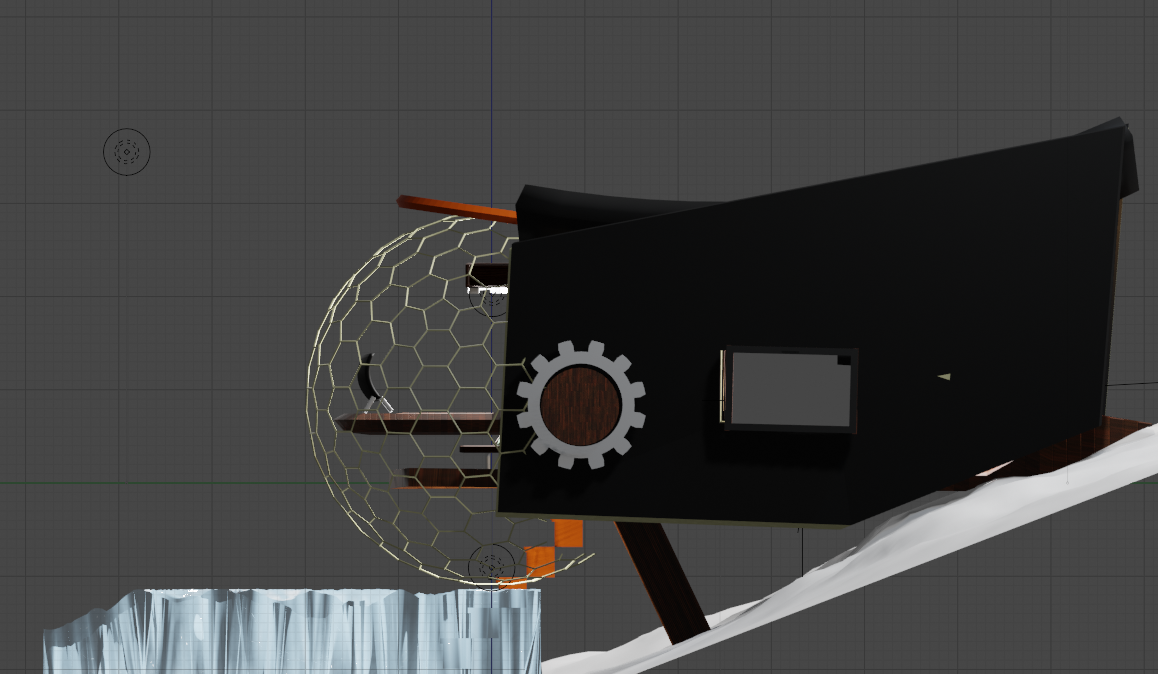The height and width of the screenshot is (674, 1158).
Task: Click the orange beam above the sphere
Action: point(455,209)
